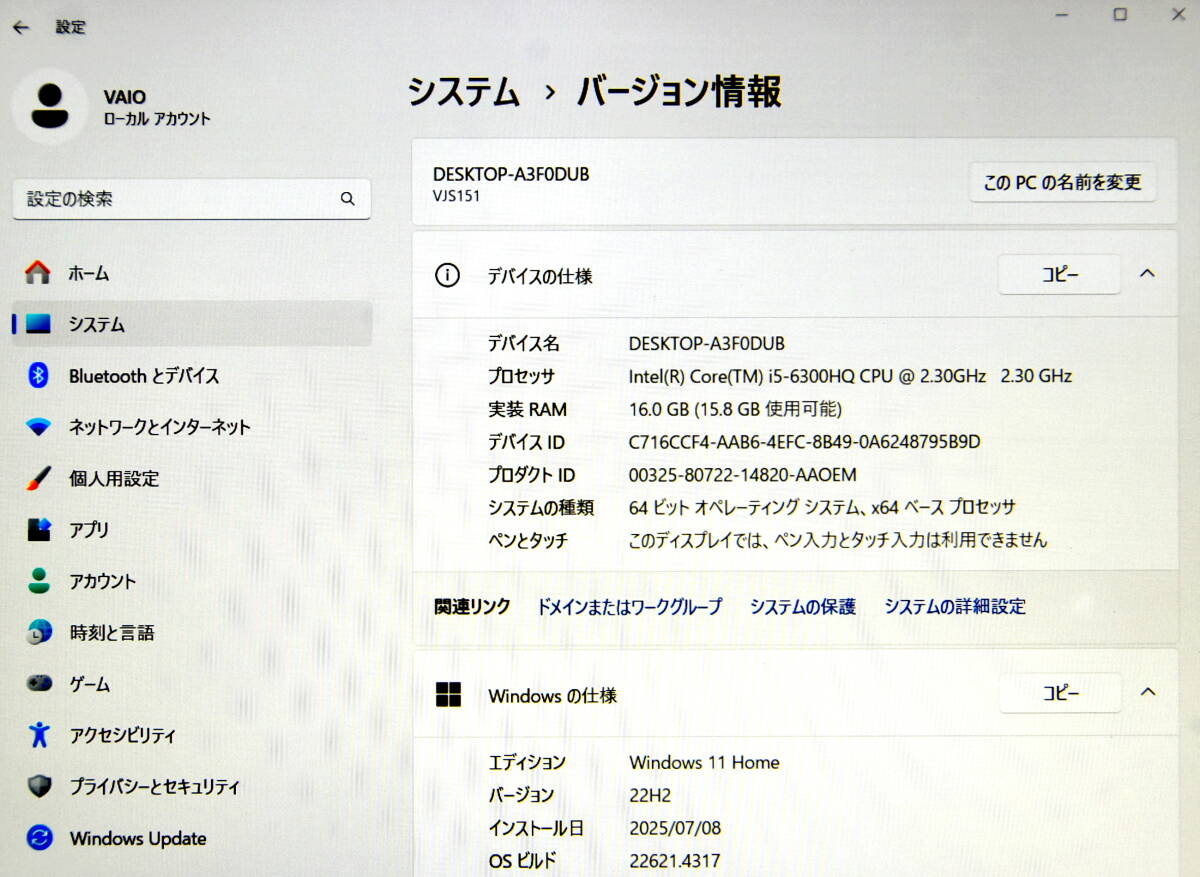
Task: Click the Accessibility figure icon
Action: [38, 735]
